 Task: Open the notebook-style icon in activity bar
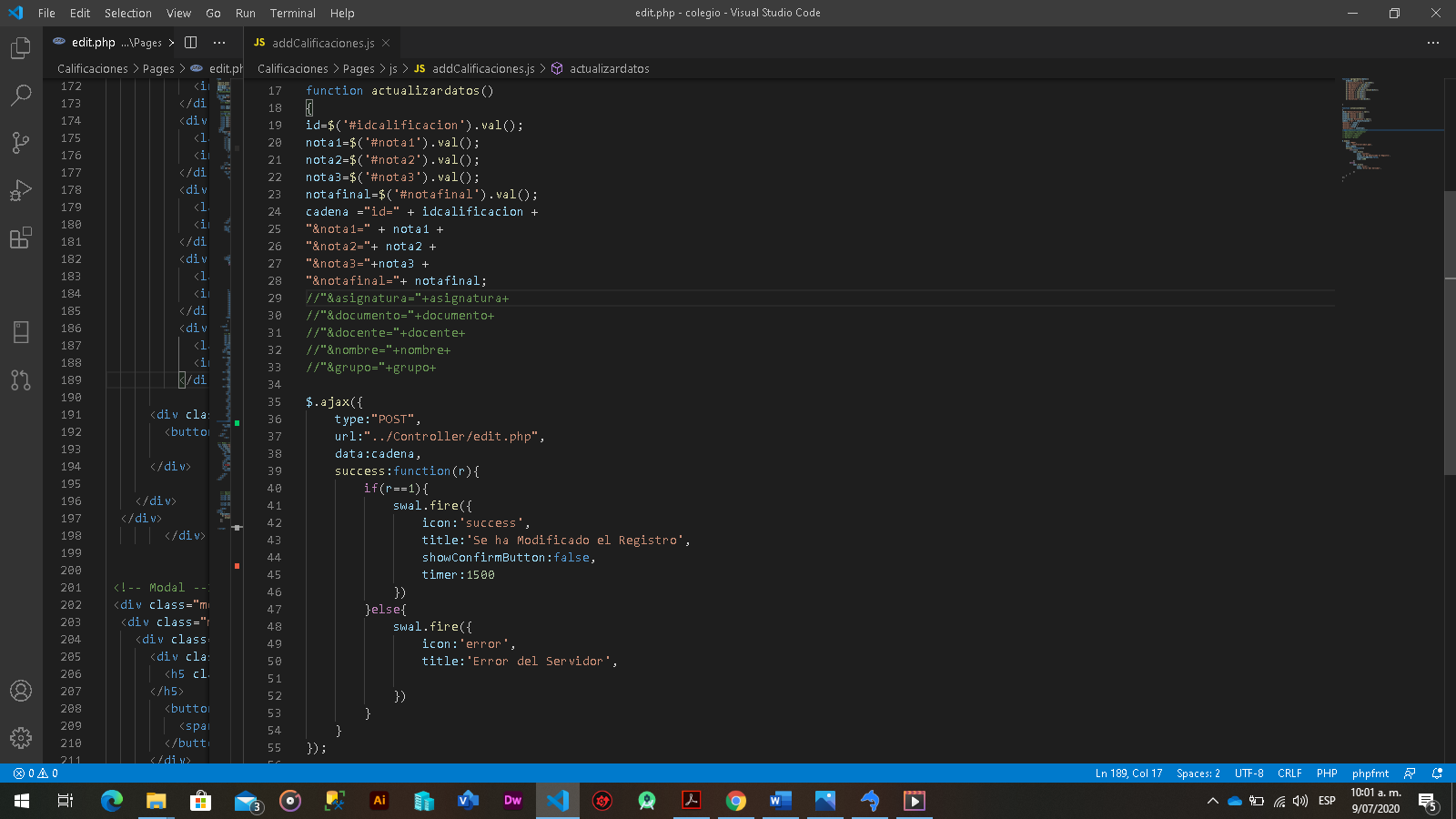[x=21, y=332]
